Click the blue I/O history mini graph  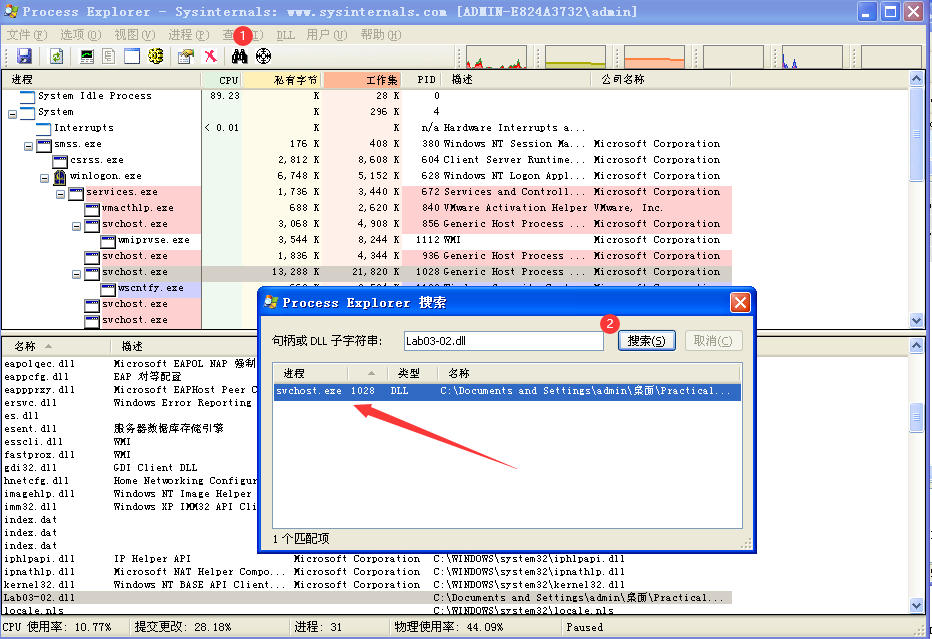pos(812,57)
